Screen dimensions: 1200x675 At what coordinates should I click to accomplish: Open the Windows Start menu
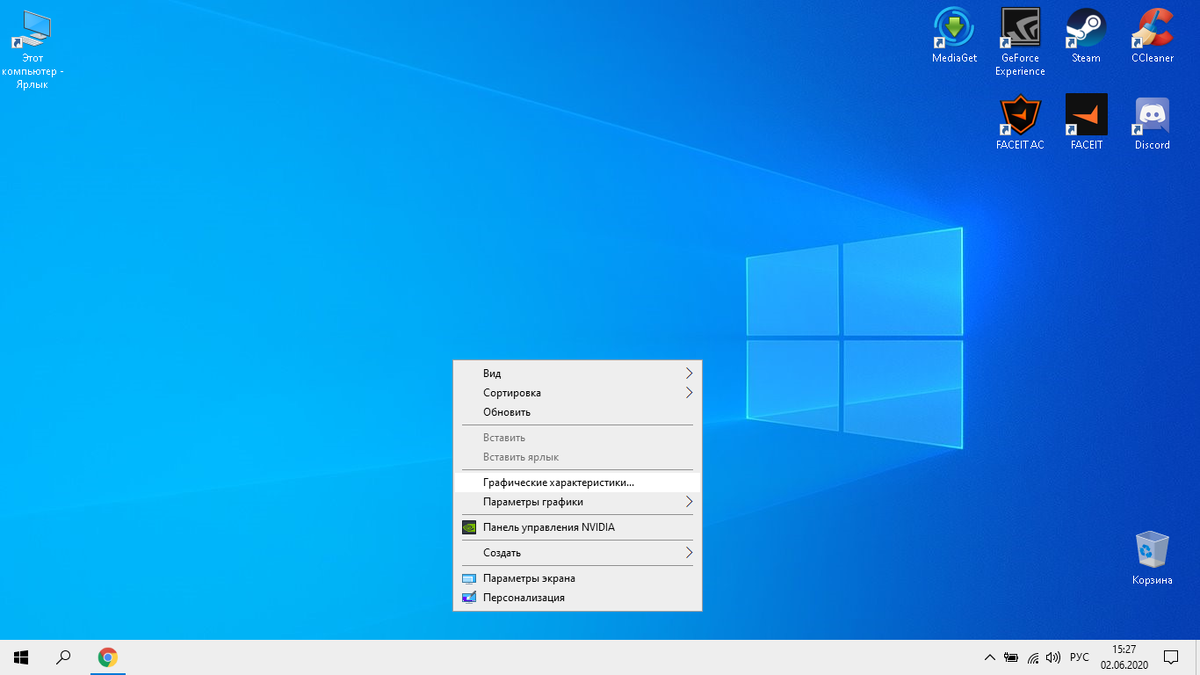(21, 657)
